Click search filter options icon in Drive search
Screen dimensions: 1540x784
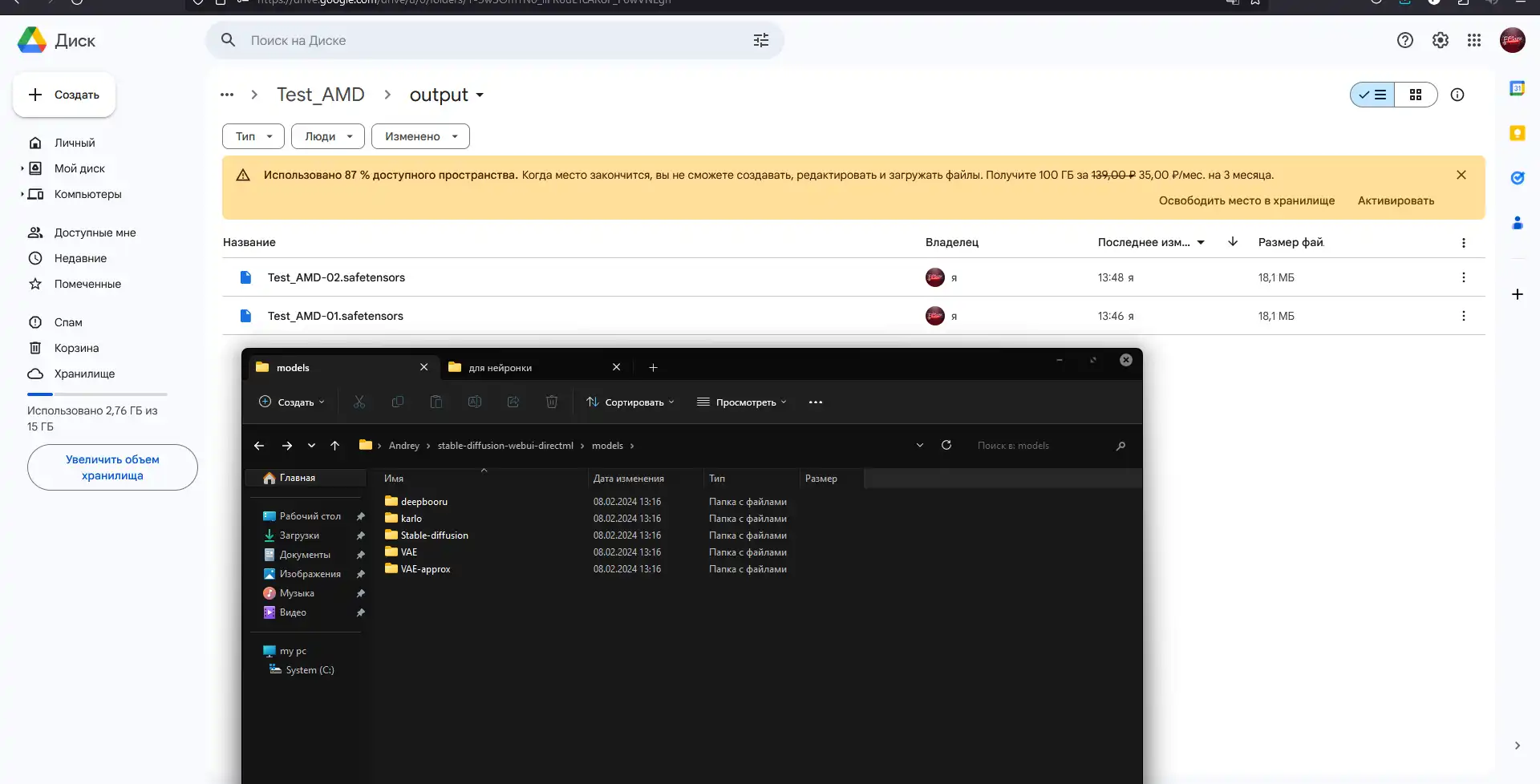click(x=761, y=40)
